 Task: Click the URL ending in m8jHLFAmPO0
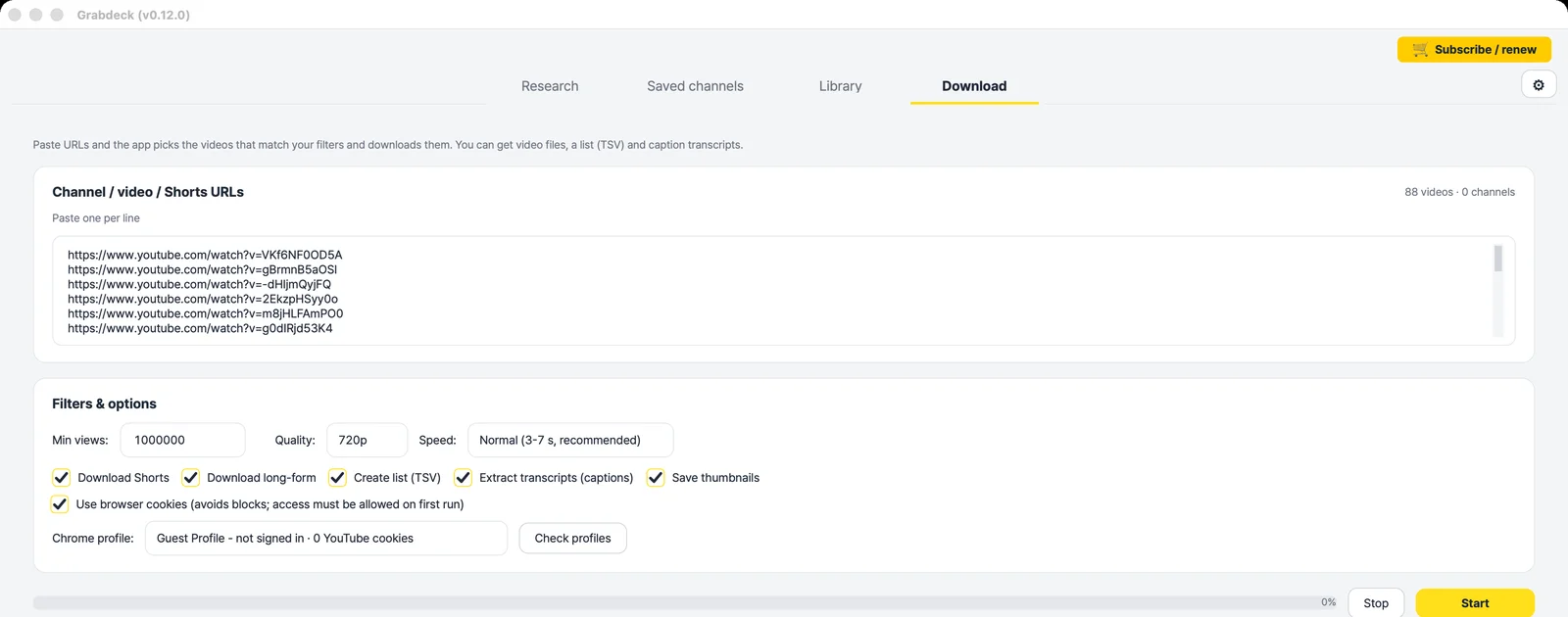pyautogui.click(x=205, y=313)
